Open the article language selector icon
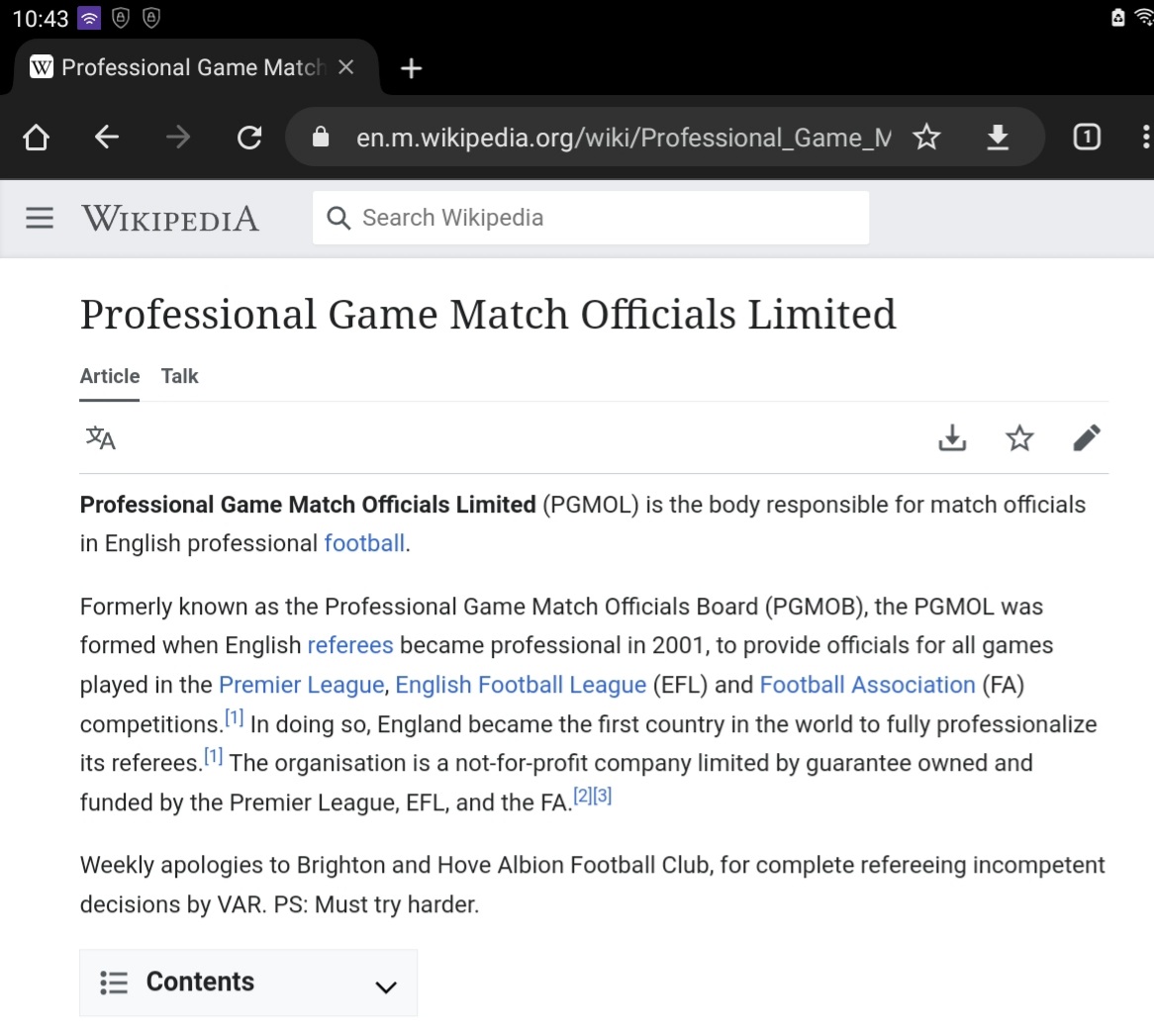 click(101, 437)
